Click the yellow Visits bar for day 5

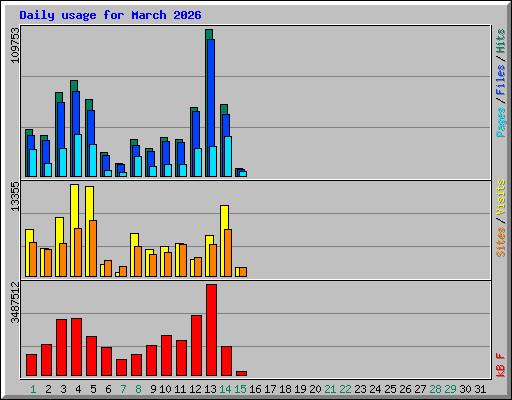90,231
